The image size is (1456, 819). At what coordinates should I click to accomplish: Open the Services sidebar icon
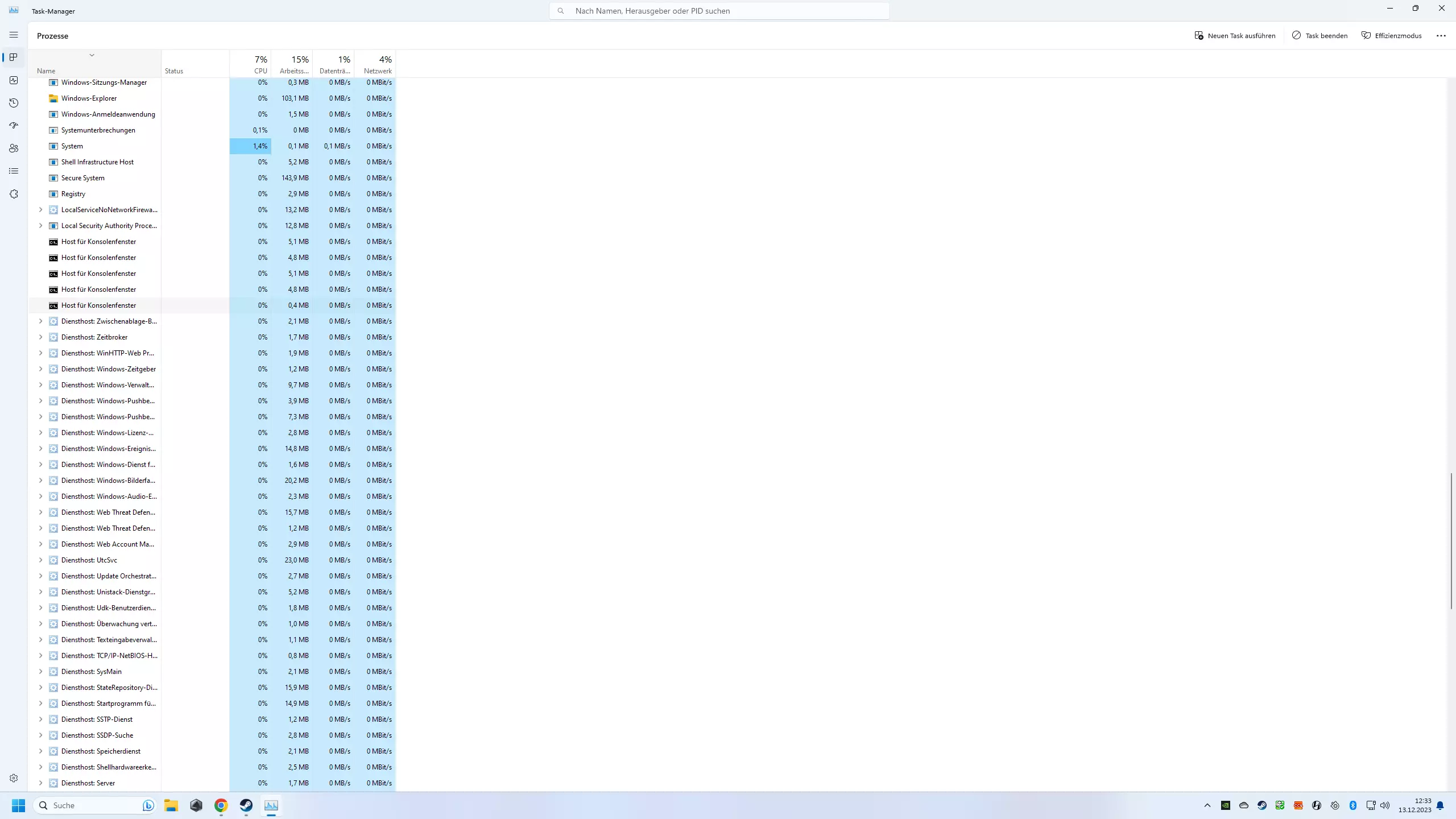(x=14, y=194)
